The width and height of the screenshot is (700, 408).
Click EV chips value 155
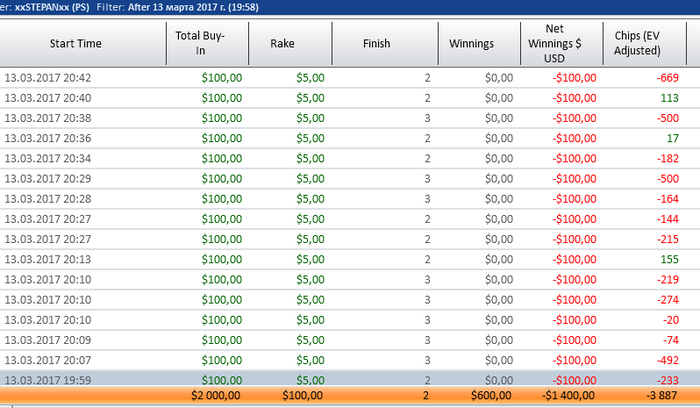669,259
